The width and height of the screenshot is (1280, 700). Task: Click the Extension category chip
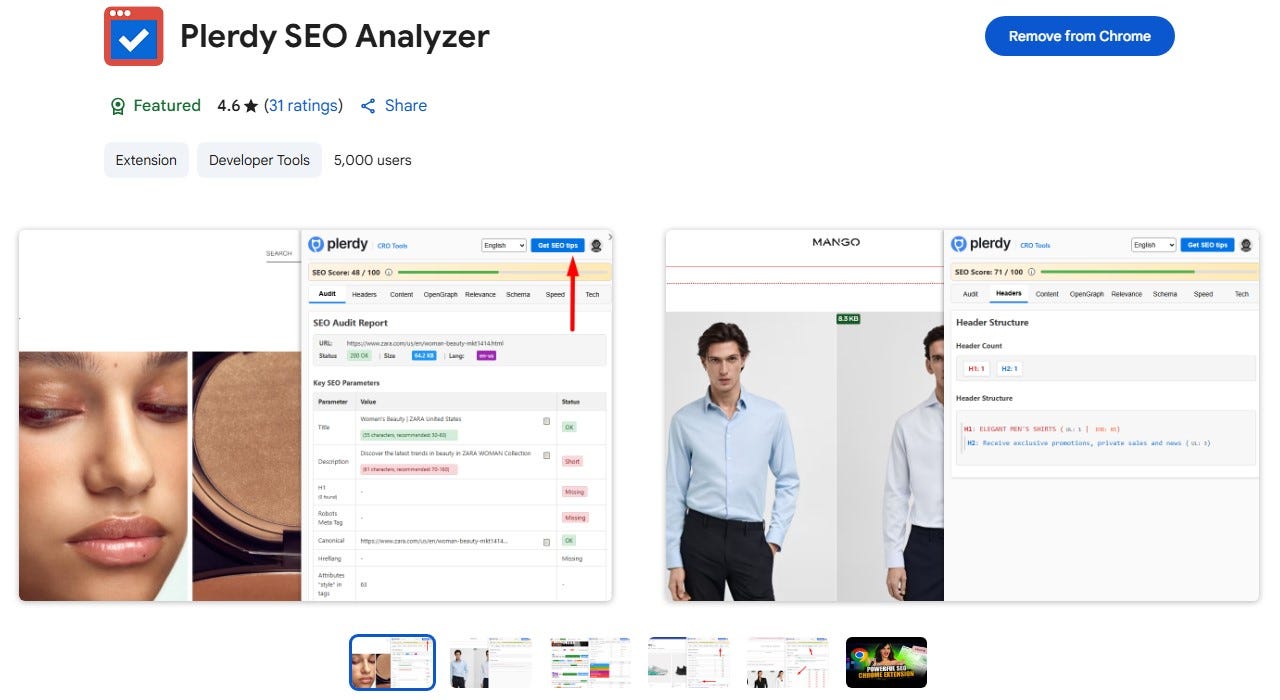146,160
